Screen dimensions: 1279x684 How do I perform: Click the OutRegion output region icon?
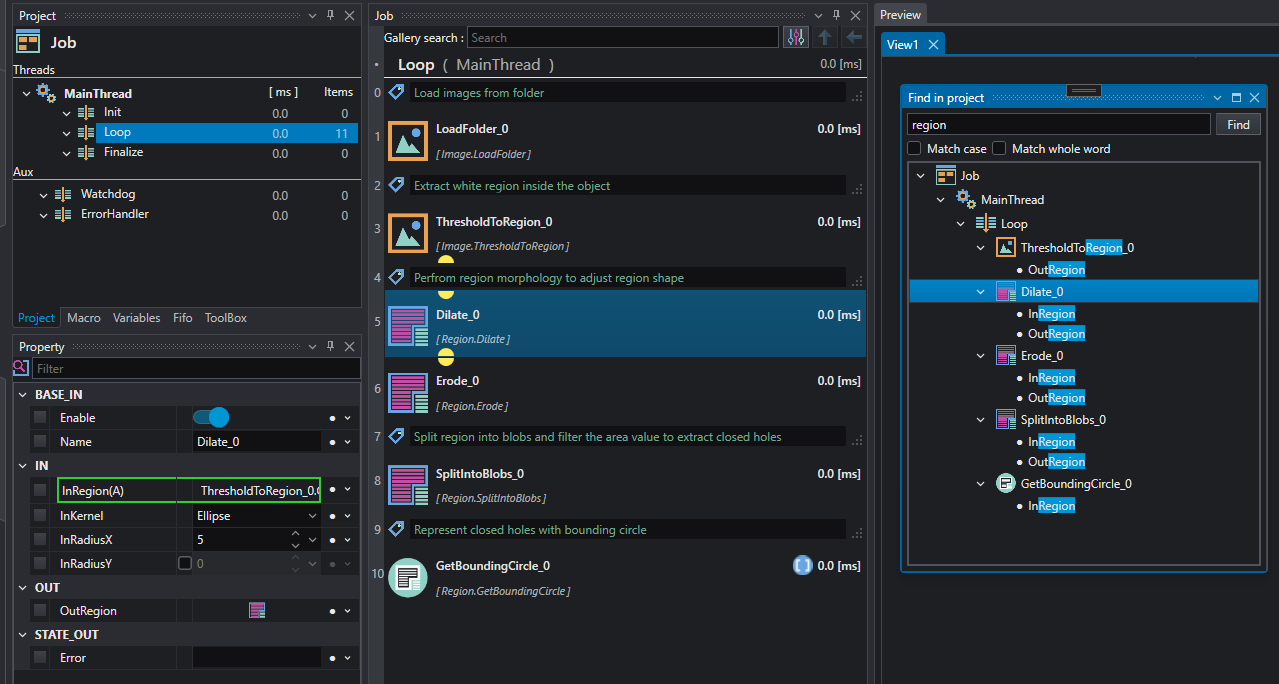[x=257, y=610]
